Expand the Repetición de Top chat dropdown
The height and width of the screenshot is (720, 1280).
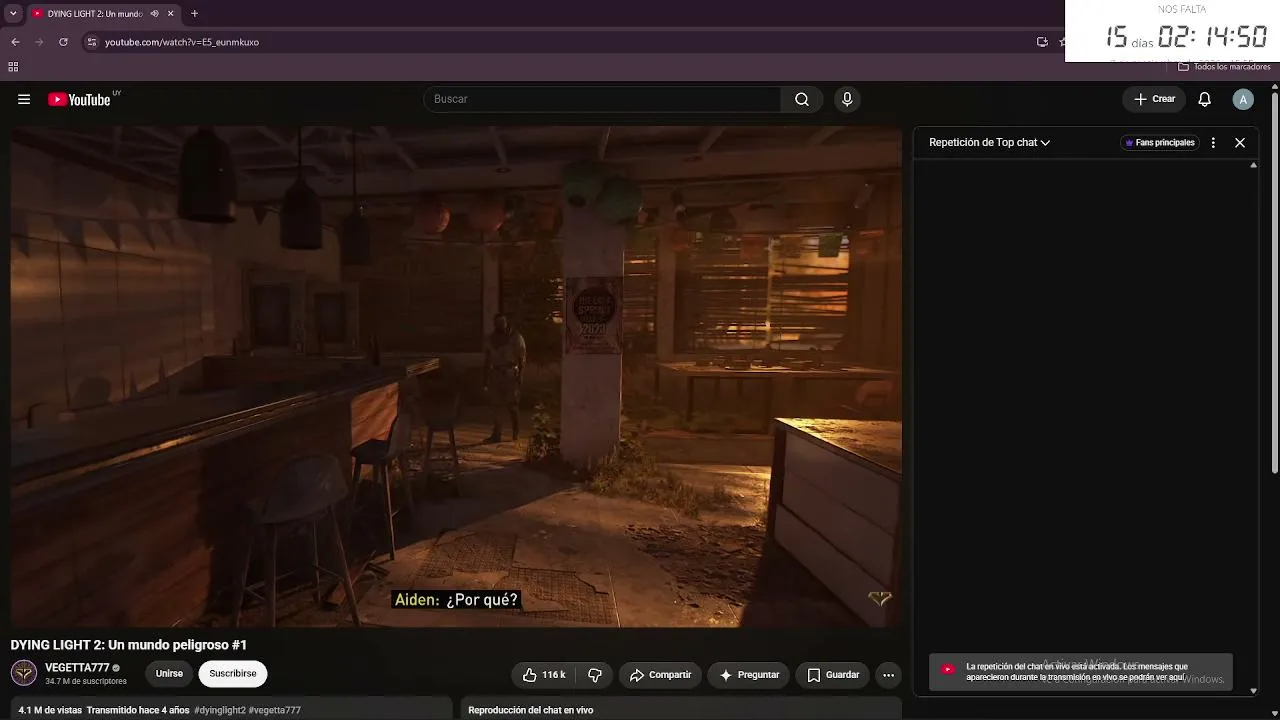pyautogui.click(x=989, y=143)
